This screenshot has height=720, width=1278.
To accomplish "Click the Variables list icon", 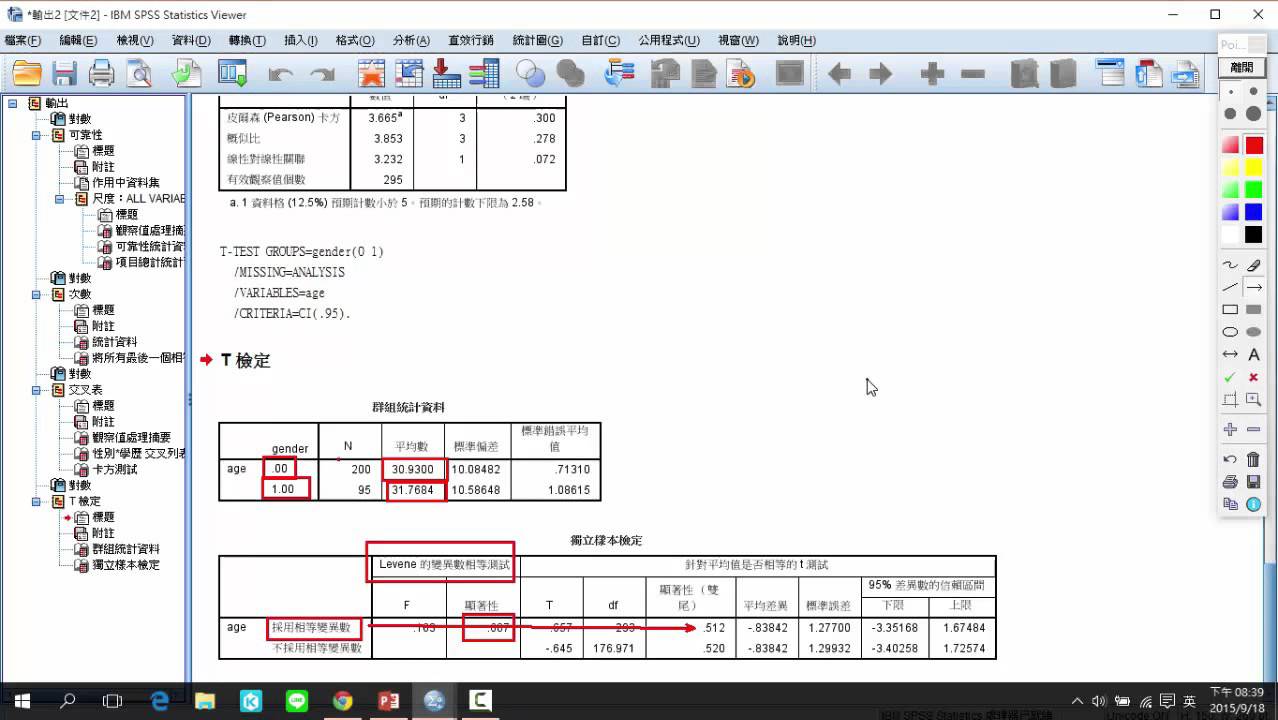I will [484, 73].
